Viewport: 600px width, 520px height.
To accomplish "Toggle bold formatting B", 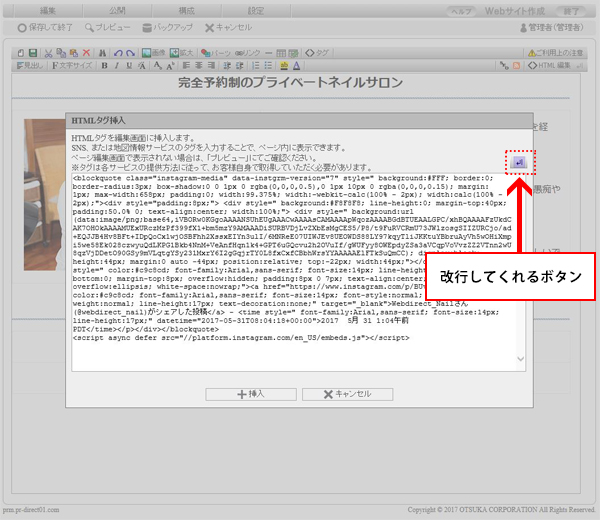I will 104,65.
